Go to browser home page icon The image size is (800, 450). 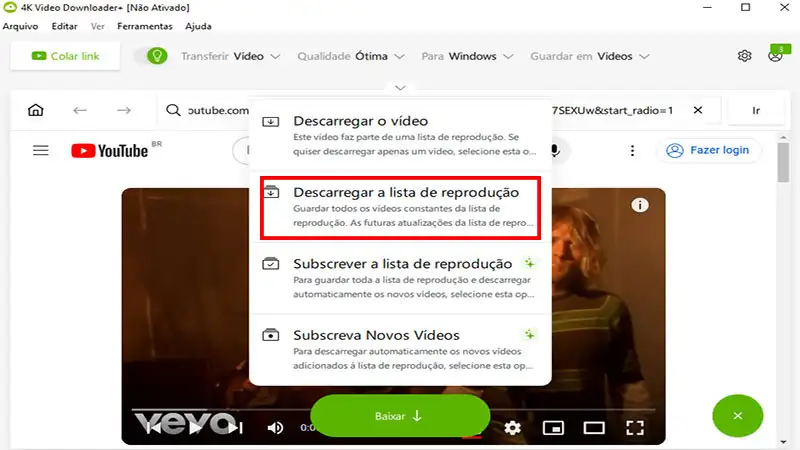36,110
